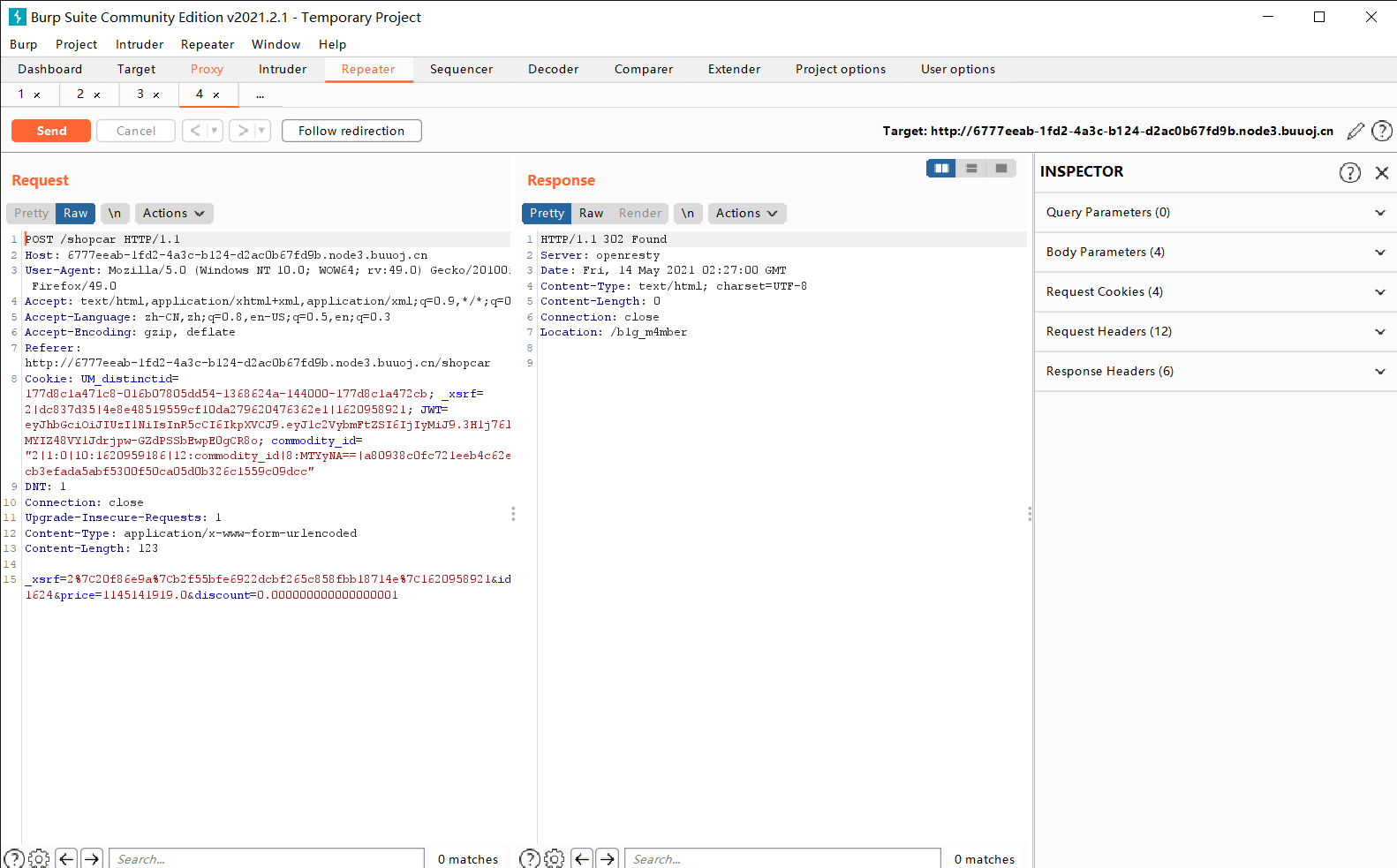Switch to top-bottom layout view

point(971,168)
